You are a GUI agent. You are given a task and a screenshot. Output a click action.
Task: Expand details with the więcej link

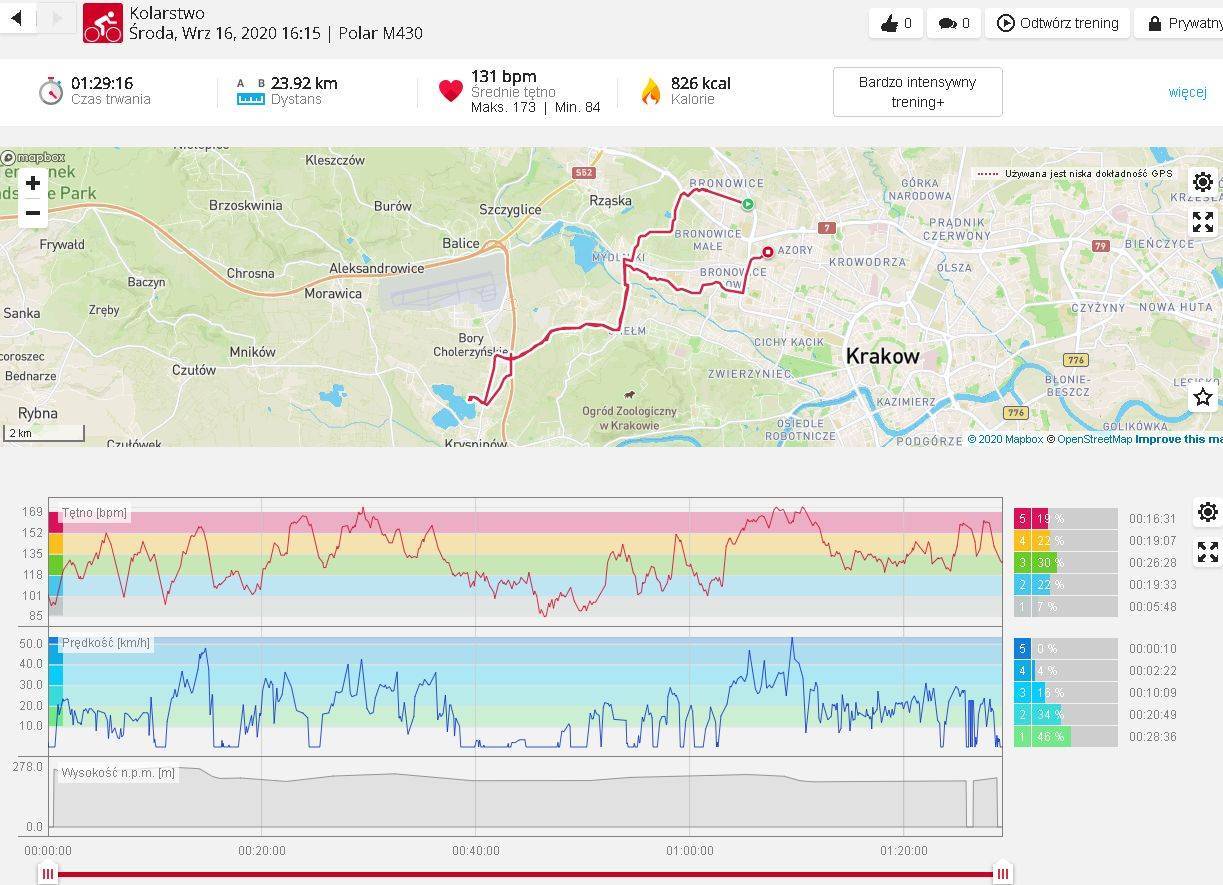coord(1187,92)
